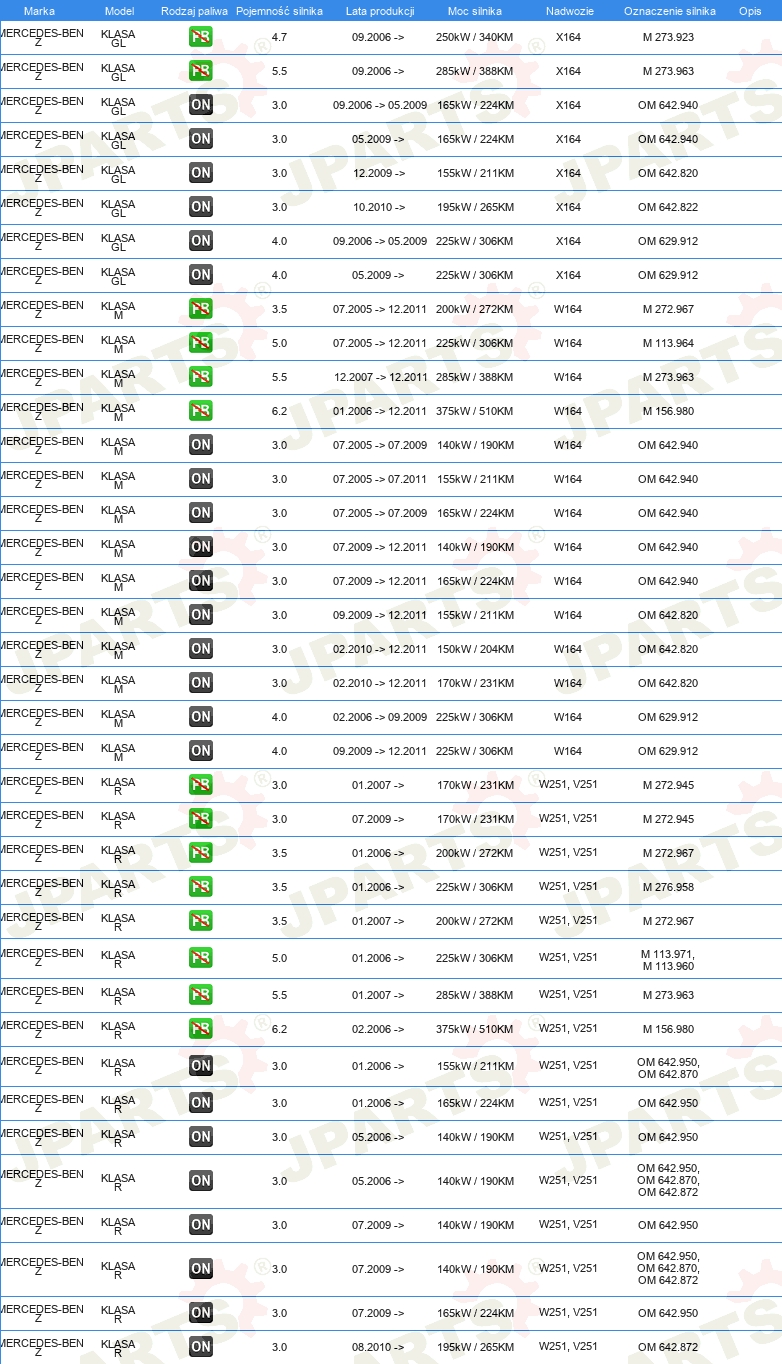Click power value 195kW / 265KM in GL row
This screenshot has height=1364, width=782.
(475, 207)
